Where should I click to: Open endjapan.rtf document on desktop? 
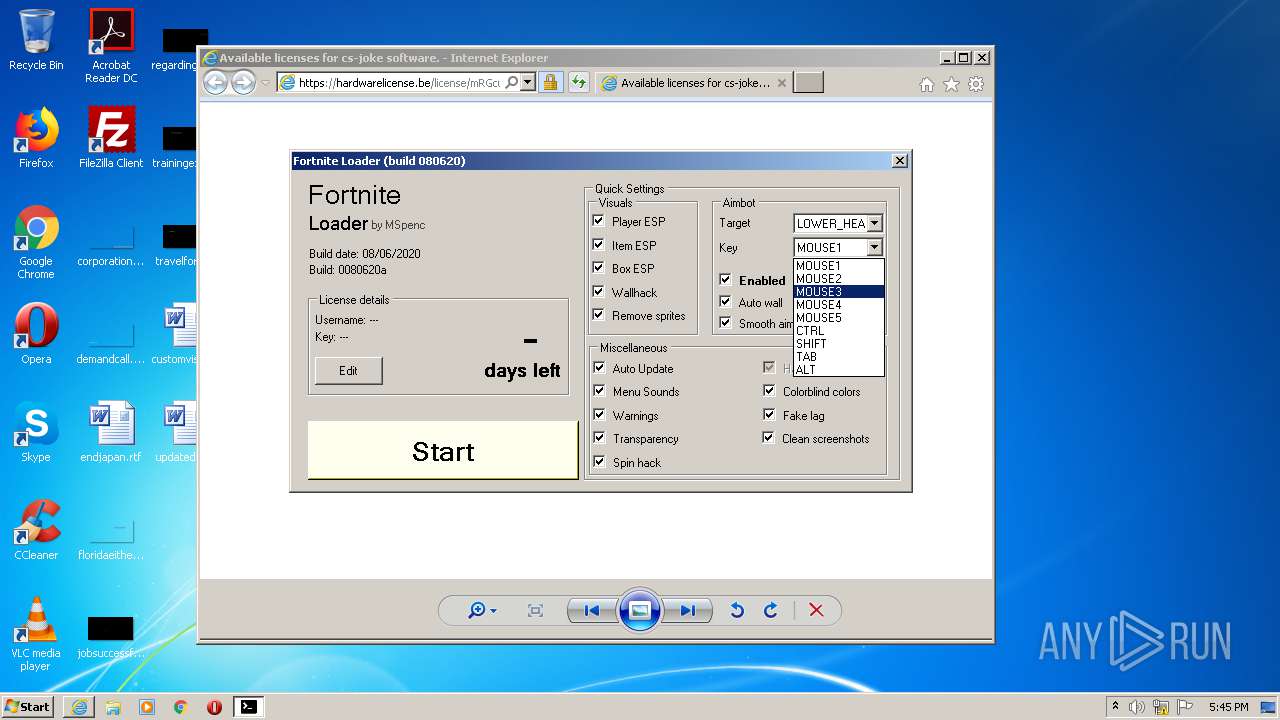point(111,432)
